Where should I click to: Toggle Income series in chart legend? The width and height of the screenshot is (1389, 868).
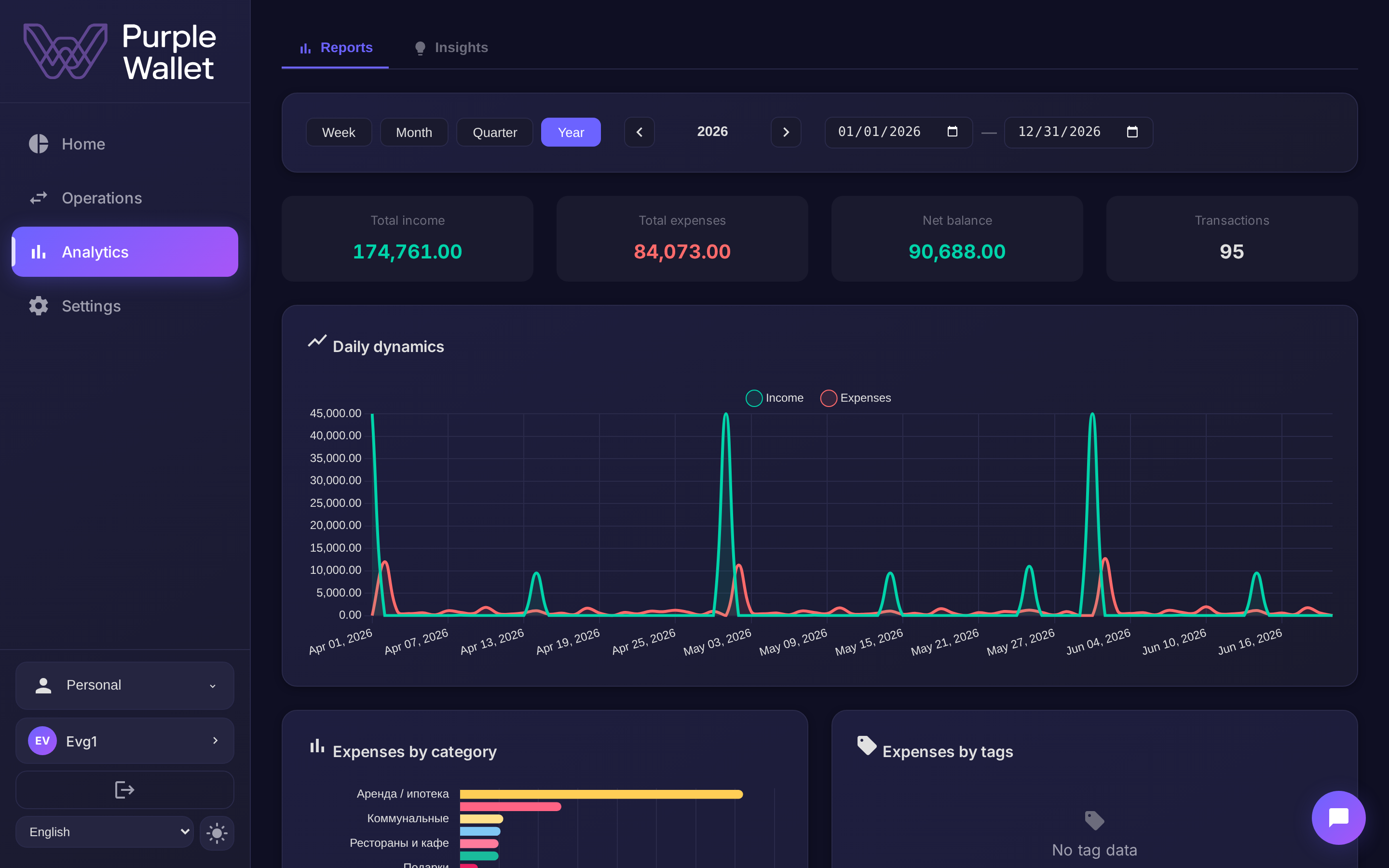pos(774,398)
